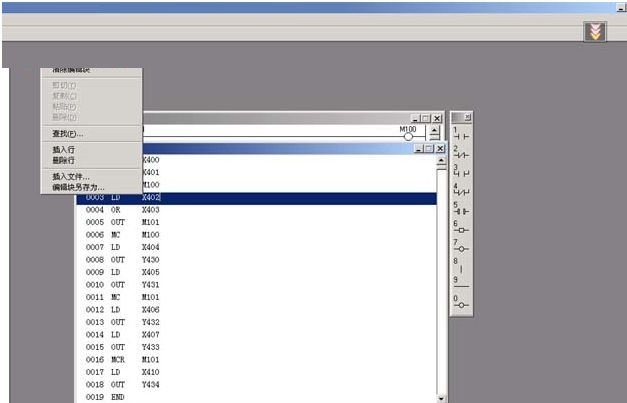
Task: Select step 0006 MC M100
Action: point(256,235)
